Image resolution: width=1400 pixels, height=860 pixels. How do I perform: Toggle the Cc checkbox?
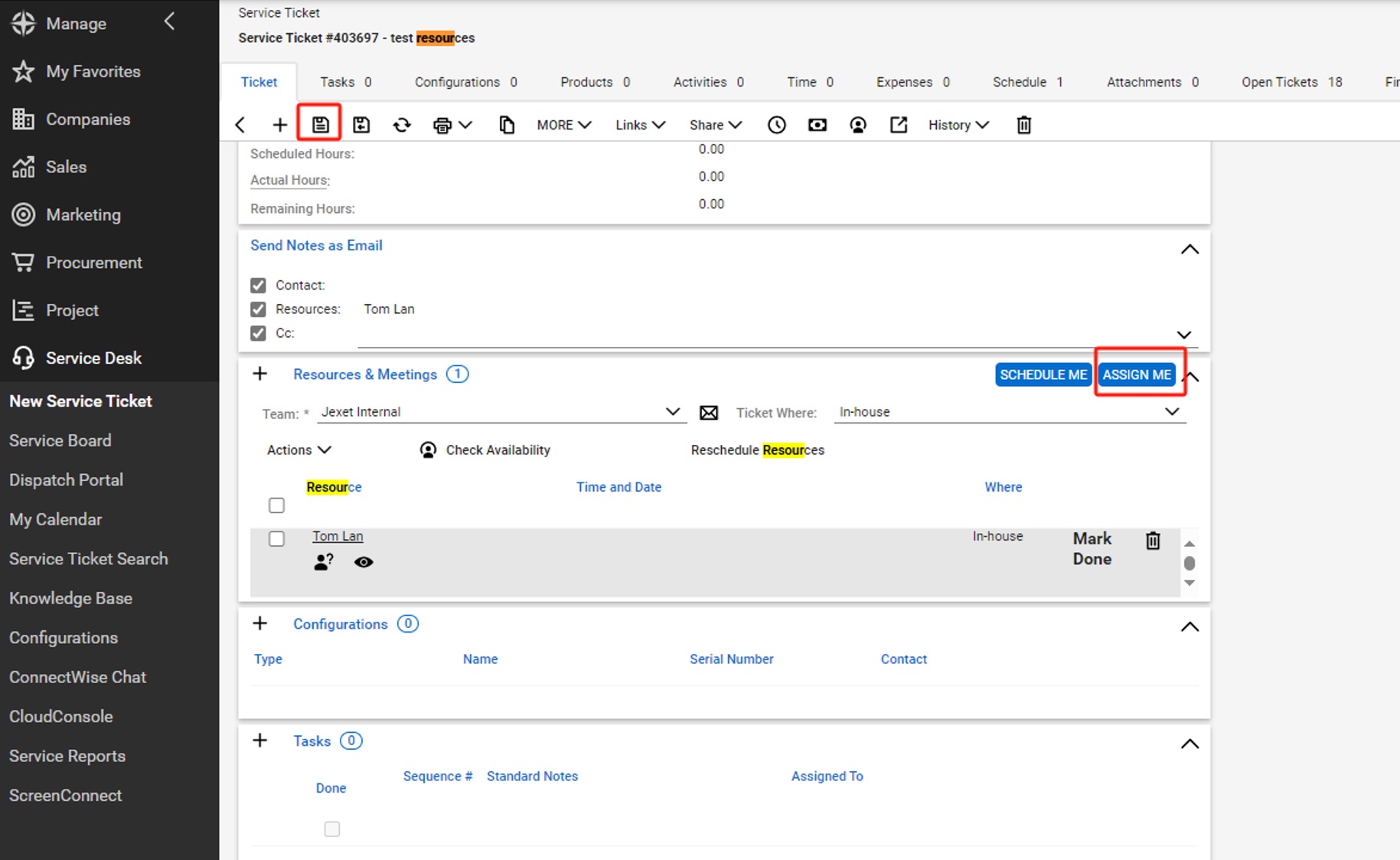pos(258,333)
